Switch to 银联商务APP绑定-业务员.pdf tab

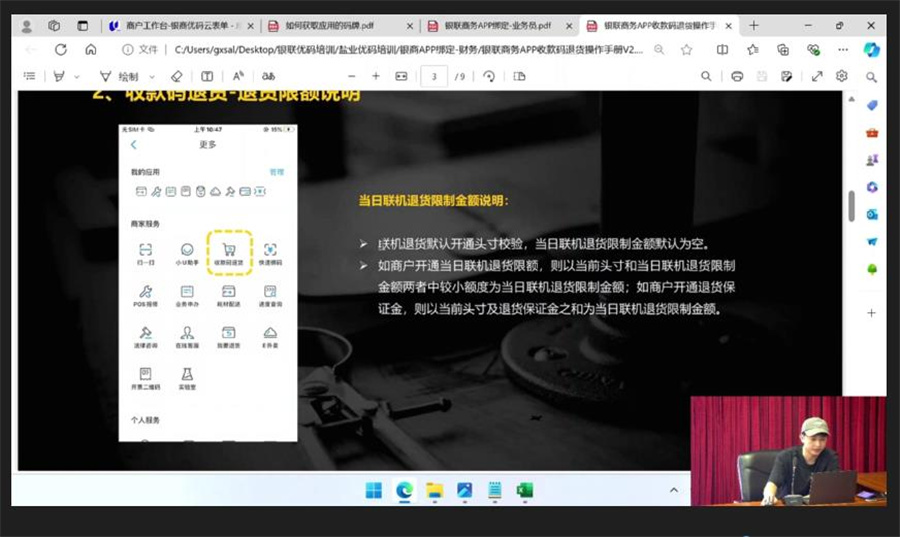[498, 26]
